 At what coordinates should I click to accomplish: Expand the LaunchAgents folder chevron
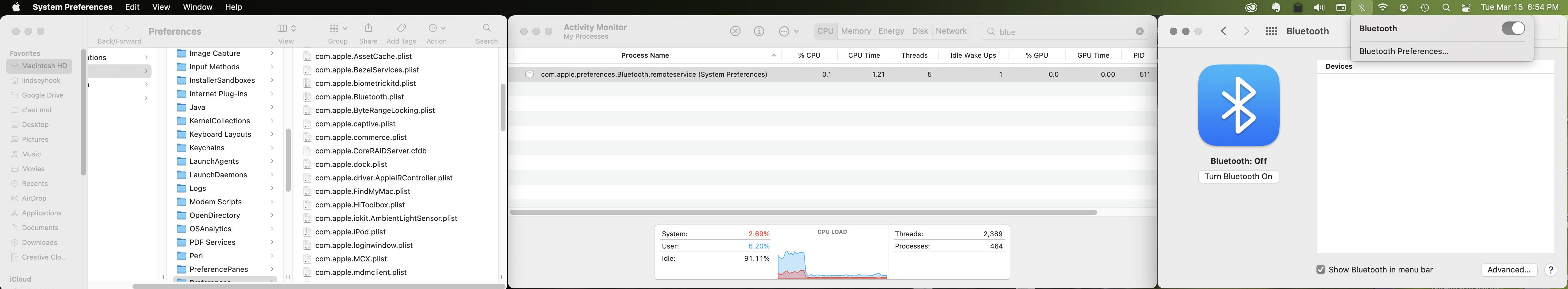[272, 161]
